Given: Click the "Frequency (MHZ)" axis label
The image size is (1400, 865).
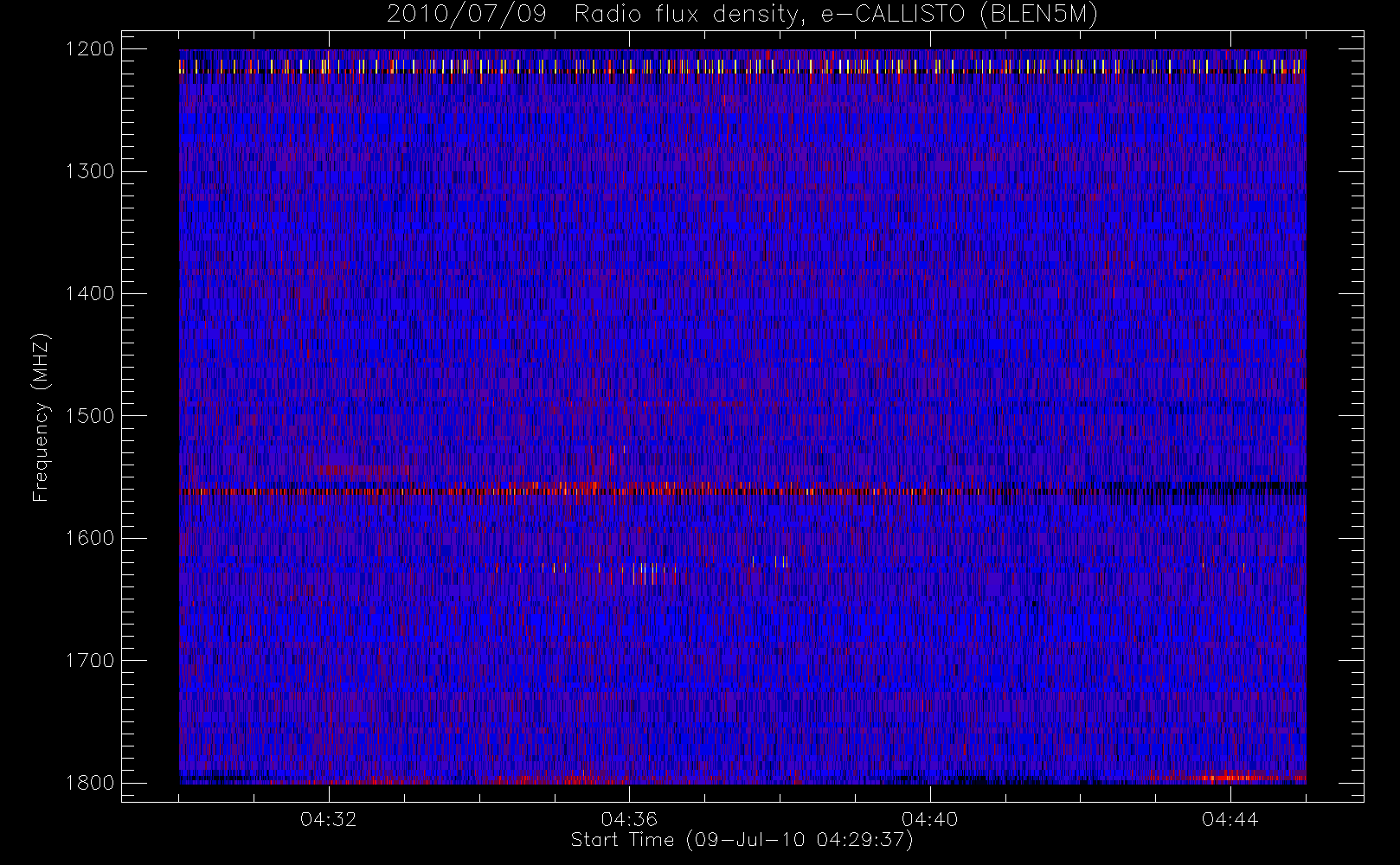Looking at the screenshot, I should pyautogui.click(x=41, y=417).
